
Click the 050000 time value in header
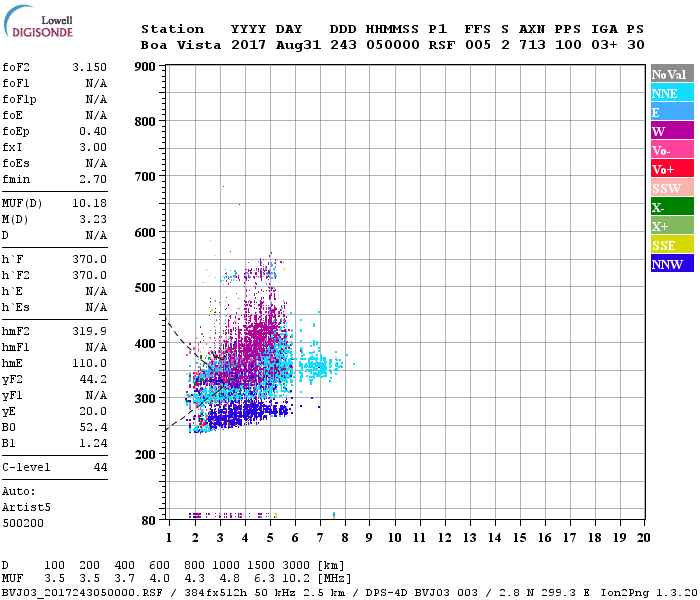(x=392, y=45)
